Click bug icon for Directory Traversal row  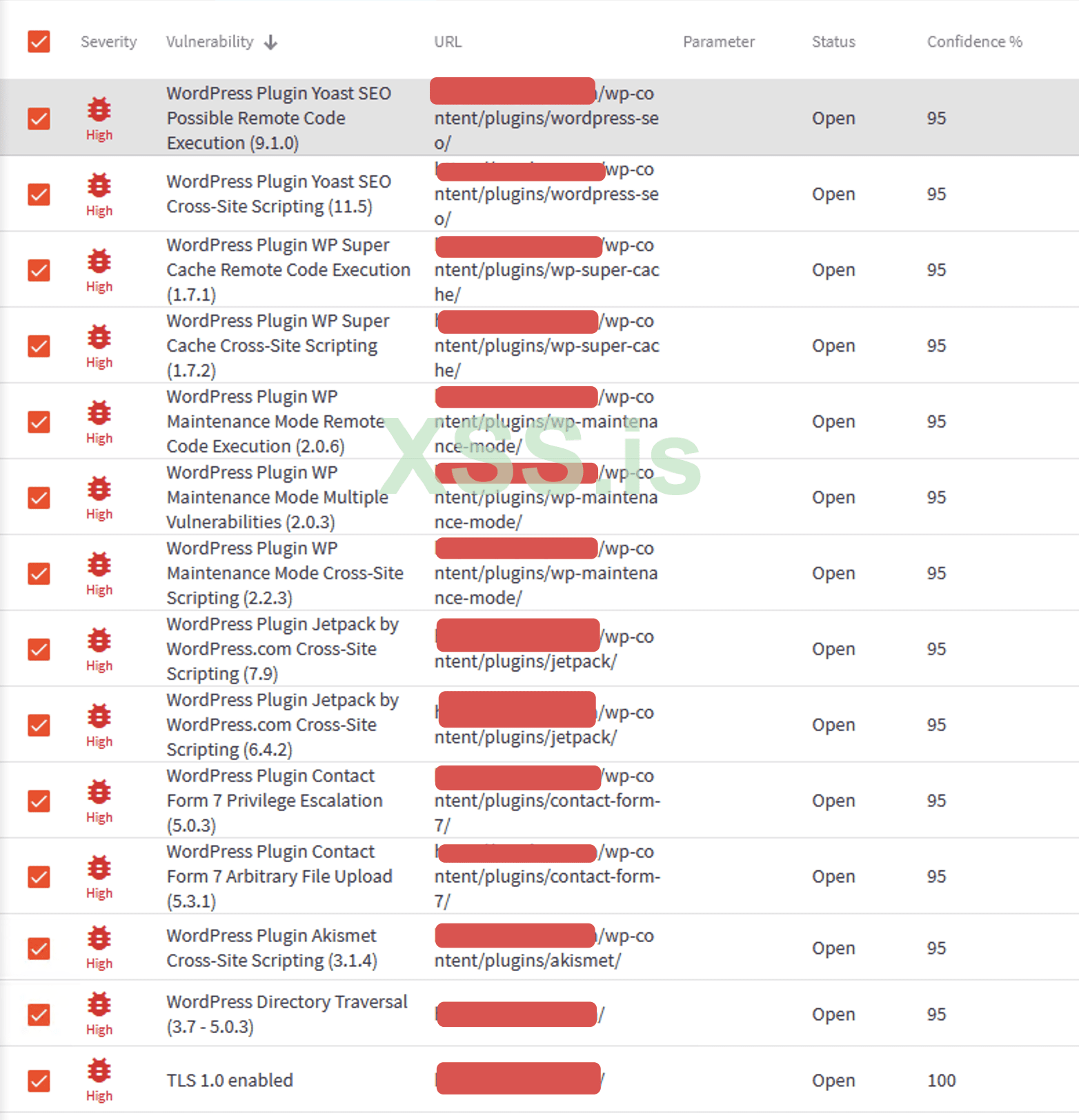coord(99,1004)
